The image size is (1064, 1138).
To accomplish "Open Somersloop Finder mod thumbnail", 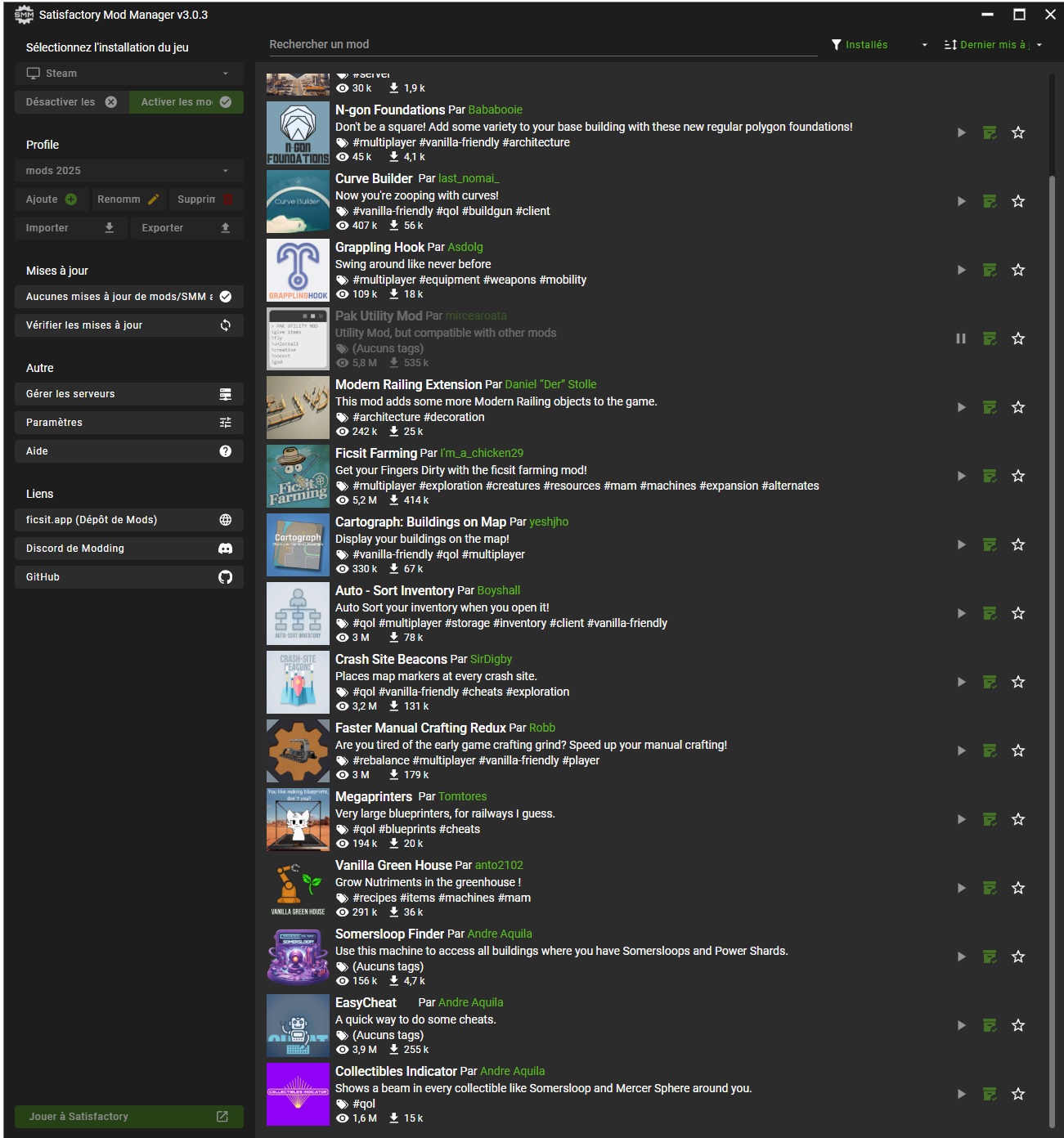I will pos(298,957).
